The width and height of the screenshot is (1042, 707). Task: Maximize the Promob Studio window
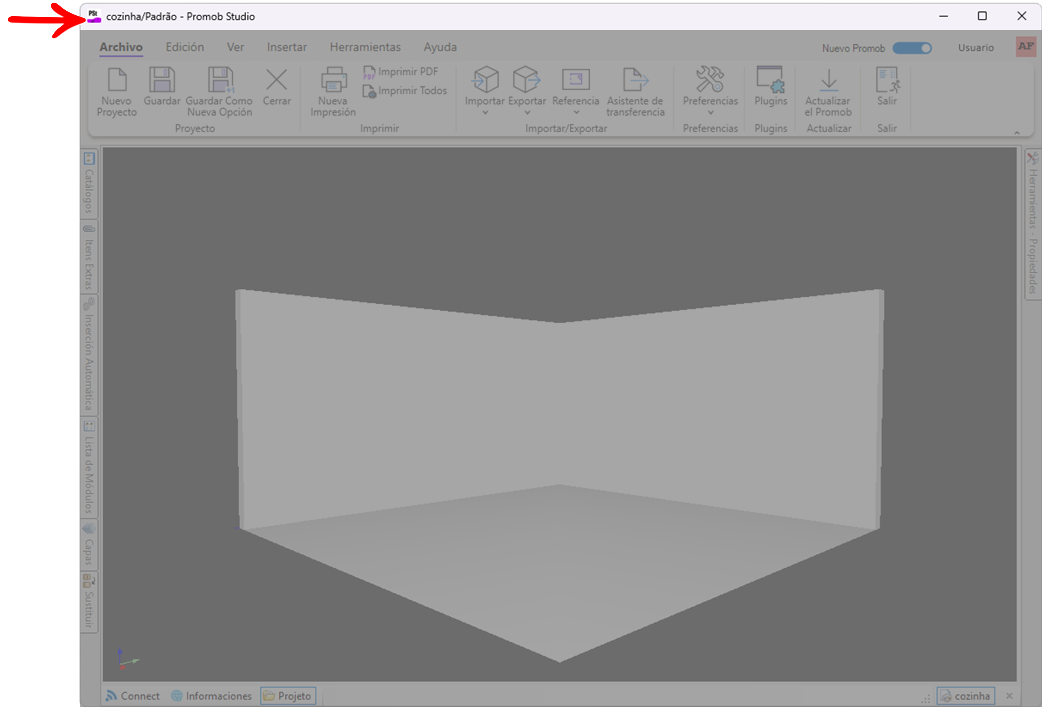982,16
